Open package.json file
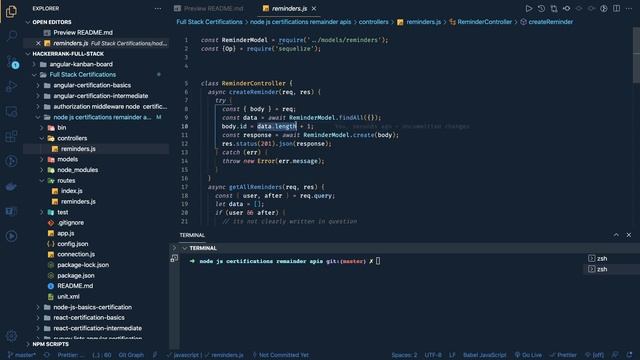The height and width of the screenshot is (360, 640). coord(76,276)
